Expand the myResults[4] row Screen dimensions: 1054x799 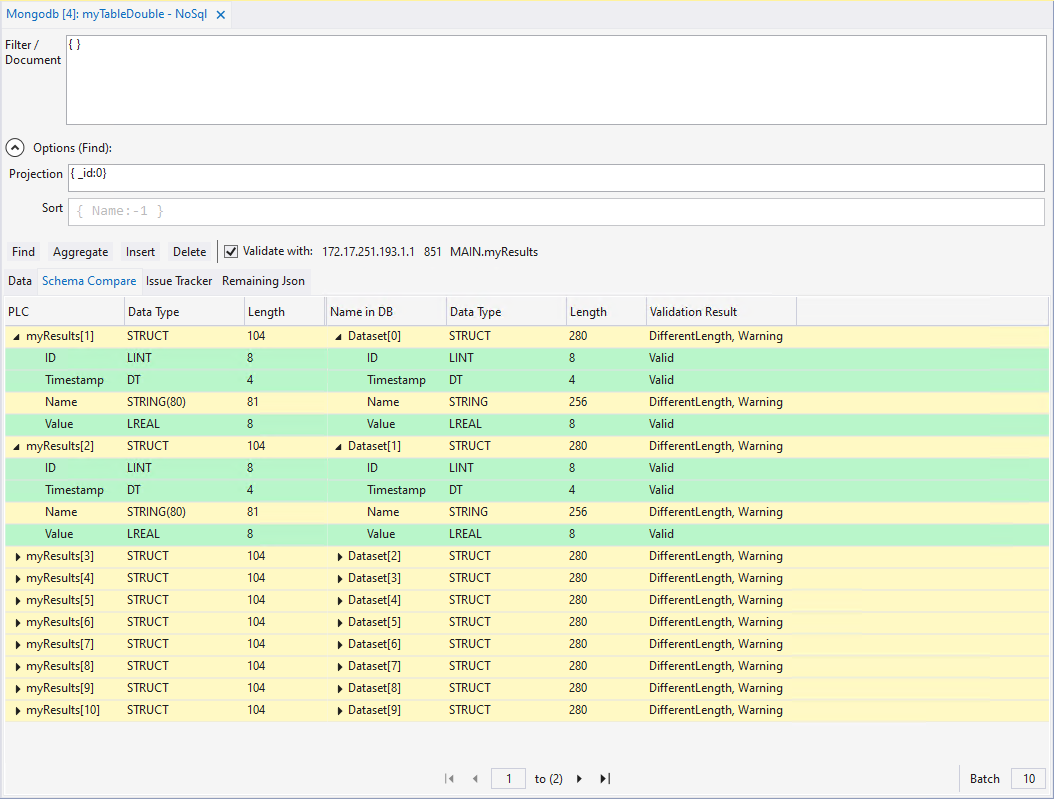pos(17,579)
